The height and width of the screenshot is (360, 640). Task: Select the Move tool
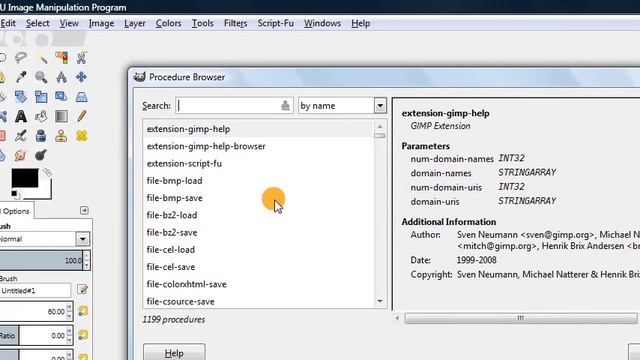[x=81, y=77]
